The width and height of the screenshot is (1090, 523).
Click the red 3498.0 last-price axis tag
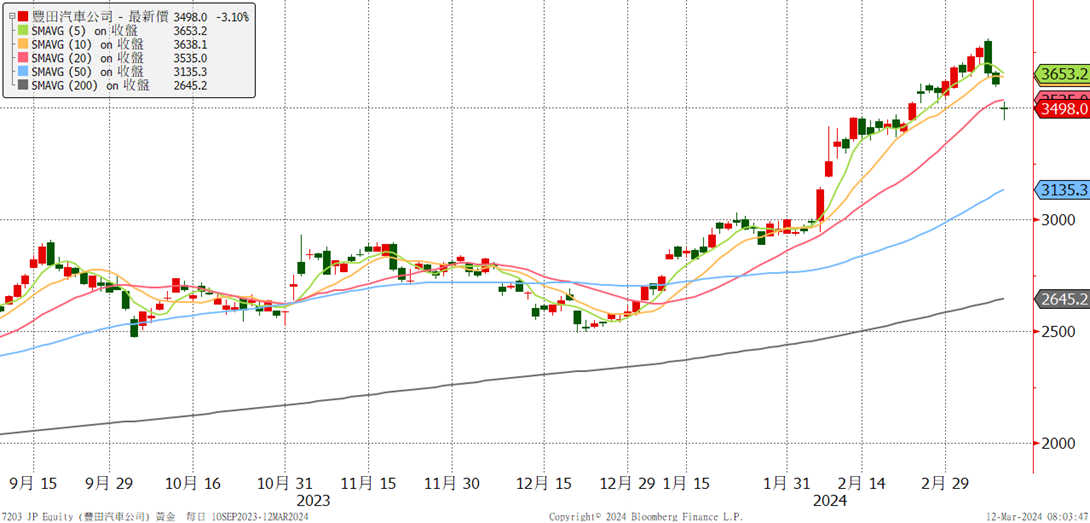(x=1062, y=108)
